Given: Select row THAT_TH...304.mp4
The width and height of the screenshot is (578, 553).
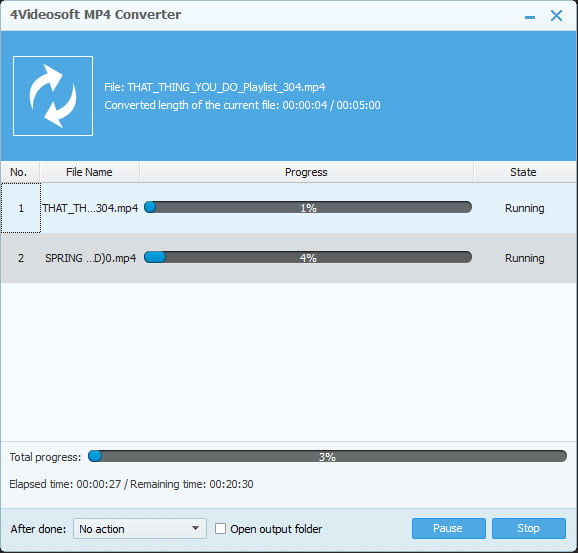Looking at the screenshot, I should (289, 208).
